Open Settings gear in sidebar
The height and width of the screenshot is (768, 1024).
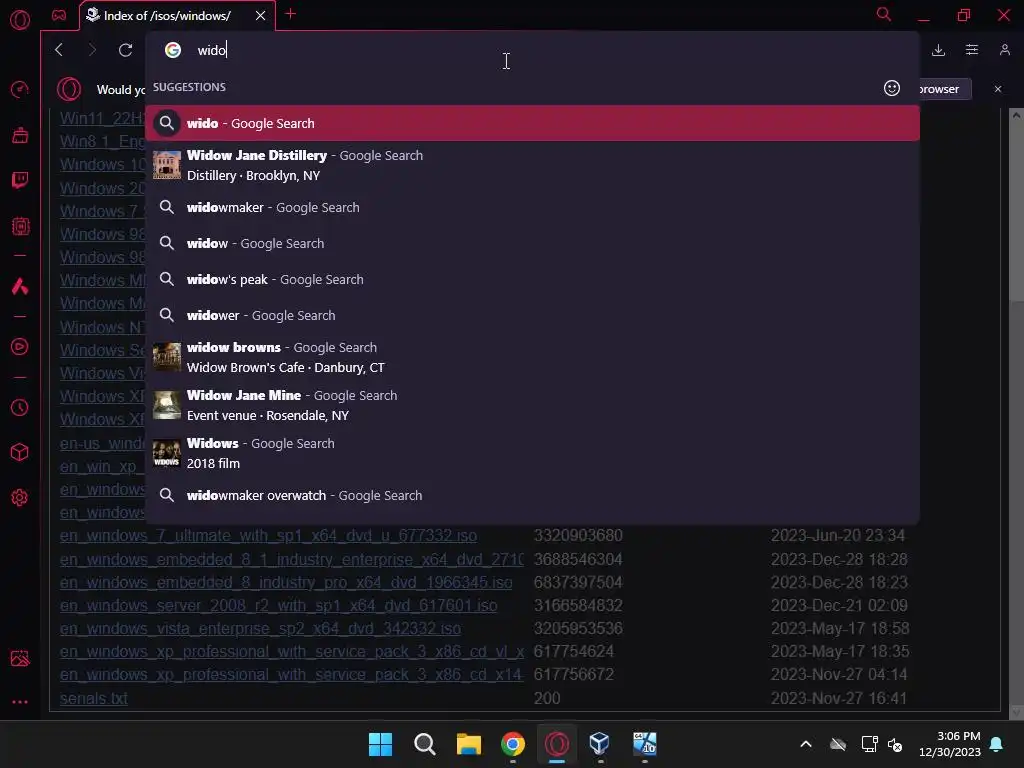coord(20,498)
